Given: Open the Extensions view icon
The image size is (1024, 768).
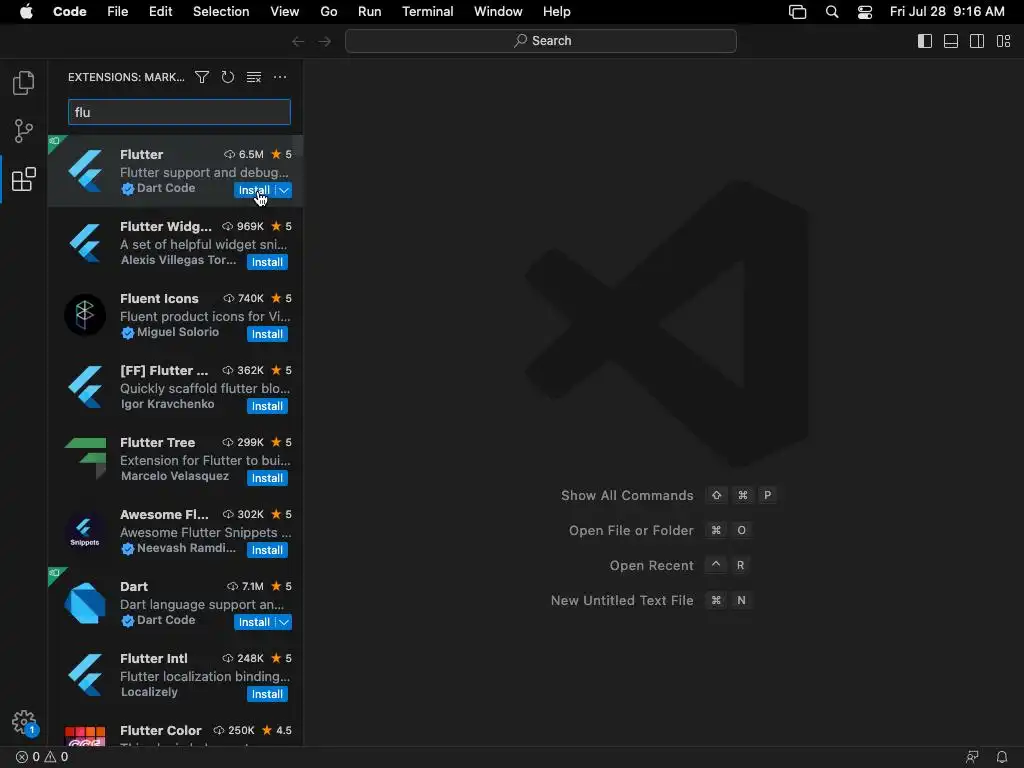Looking at the screenshot, I should (24, 179).
